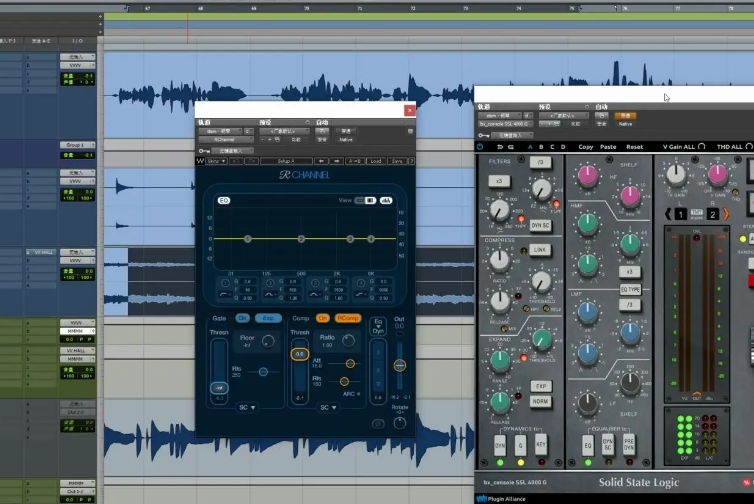
Task: Toggle the LINK button in SSL compressor
Action: coord(540,250)
